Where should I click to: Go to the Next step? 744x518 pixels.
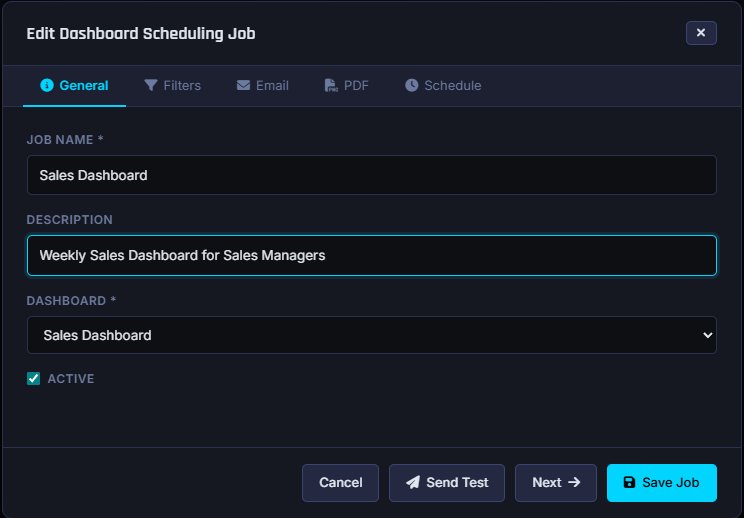coord(556,482)
